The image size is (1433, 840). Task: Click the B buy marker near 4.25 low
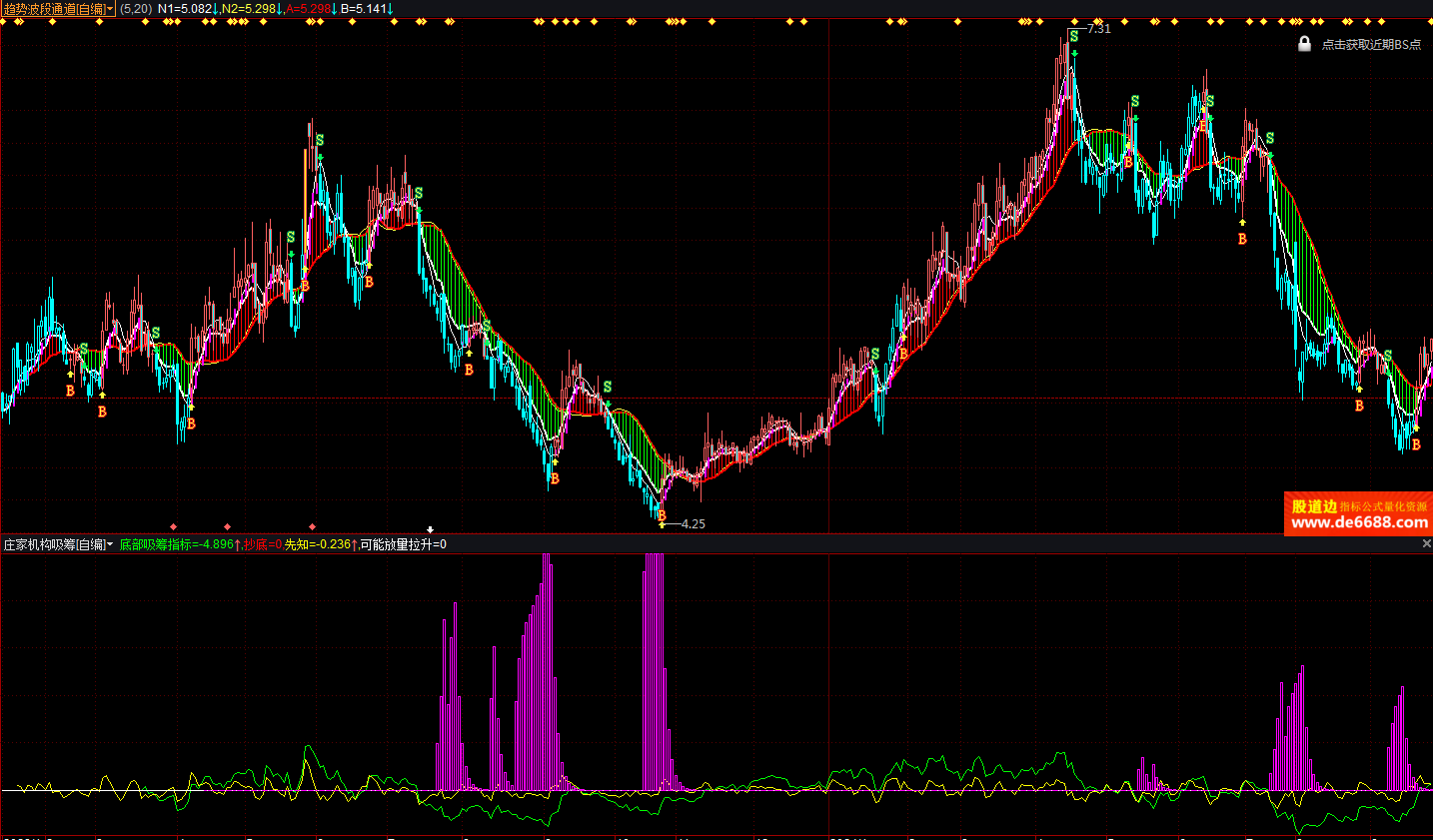(x=661, y=515)
